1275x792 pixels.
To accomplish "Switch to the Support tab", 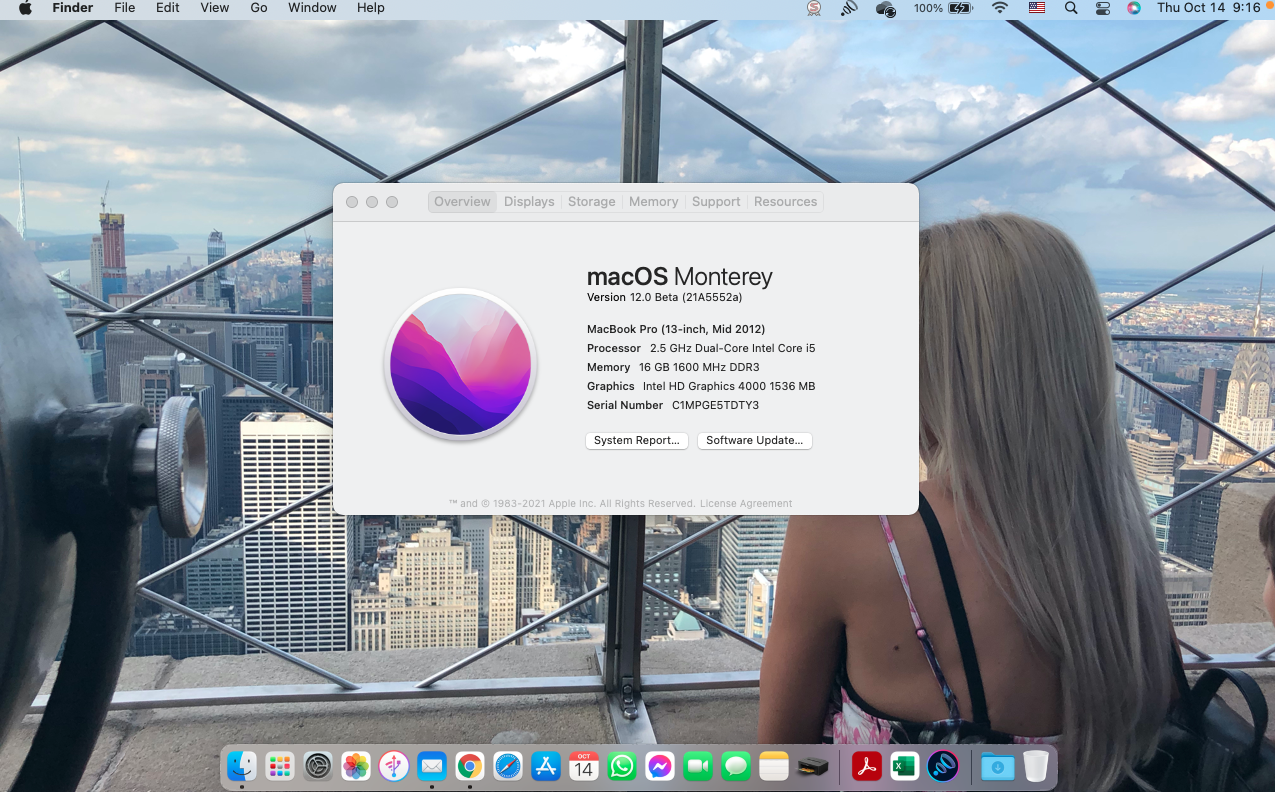I will pyautogui.click(x=716, y=202).
